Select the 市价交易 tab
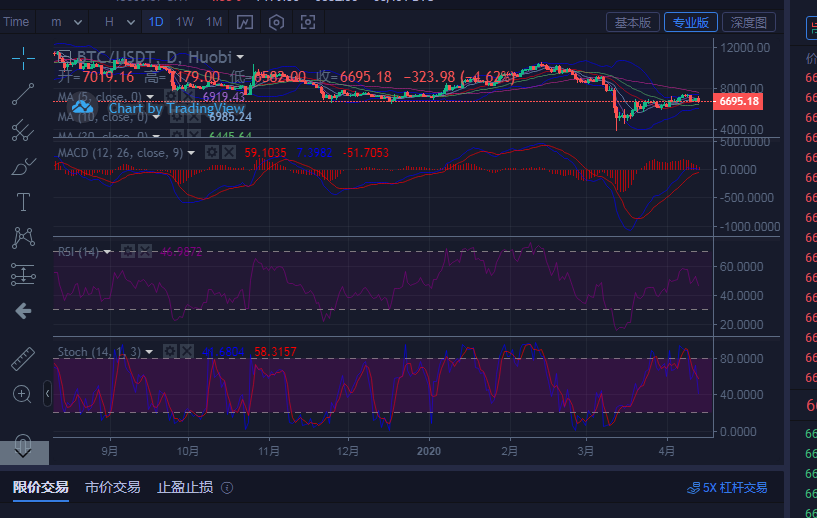This screenshot has height=518, width=817. click(x=113, y=487)
